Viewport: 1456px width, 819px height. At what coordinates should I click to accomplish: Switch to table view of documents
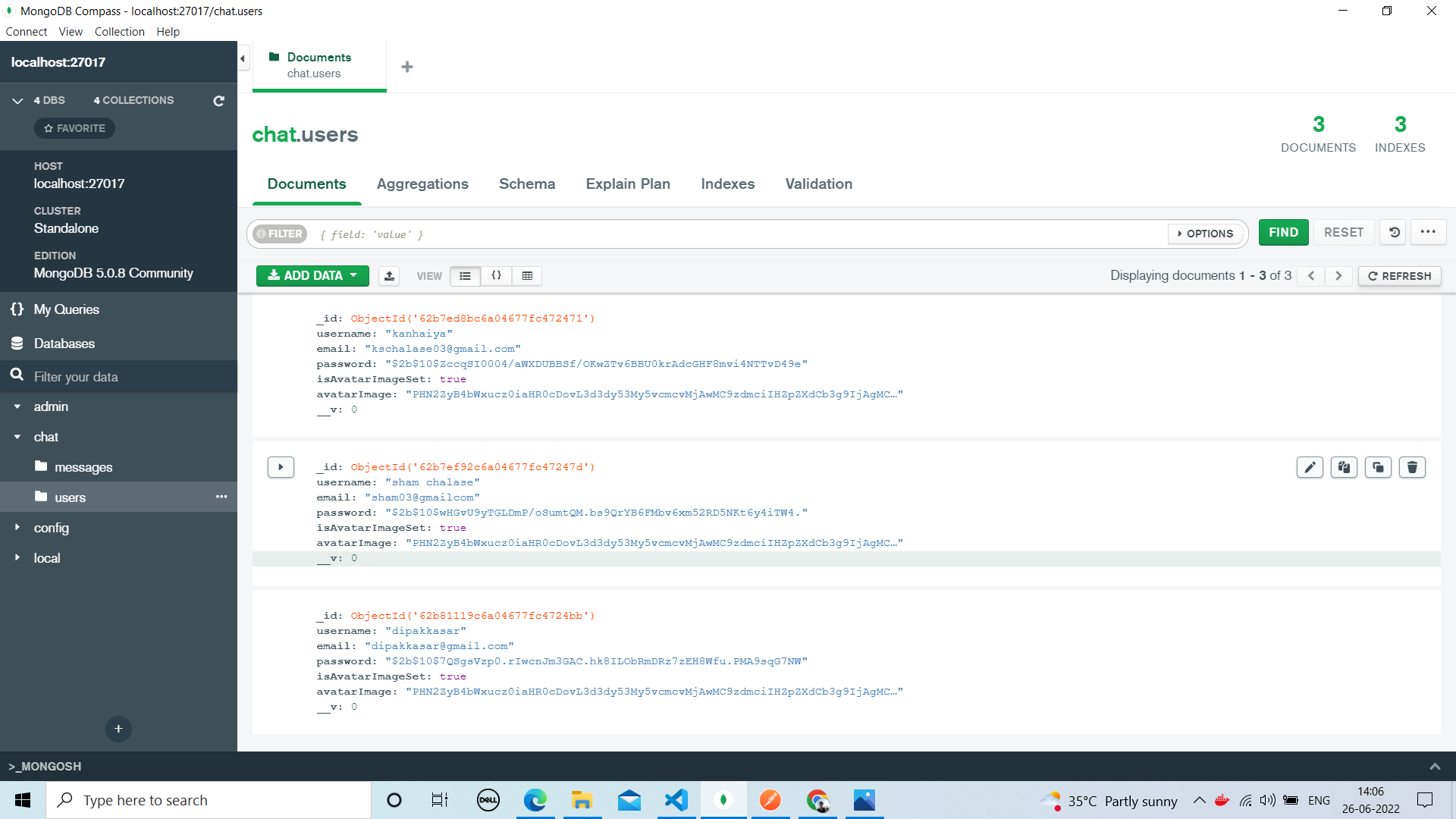(x=527, y=276)
